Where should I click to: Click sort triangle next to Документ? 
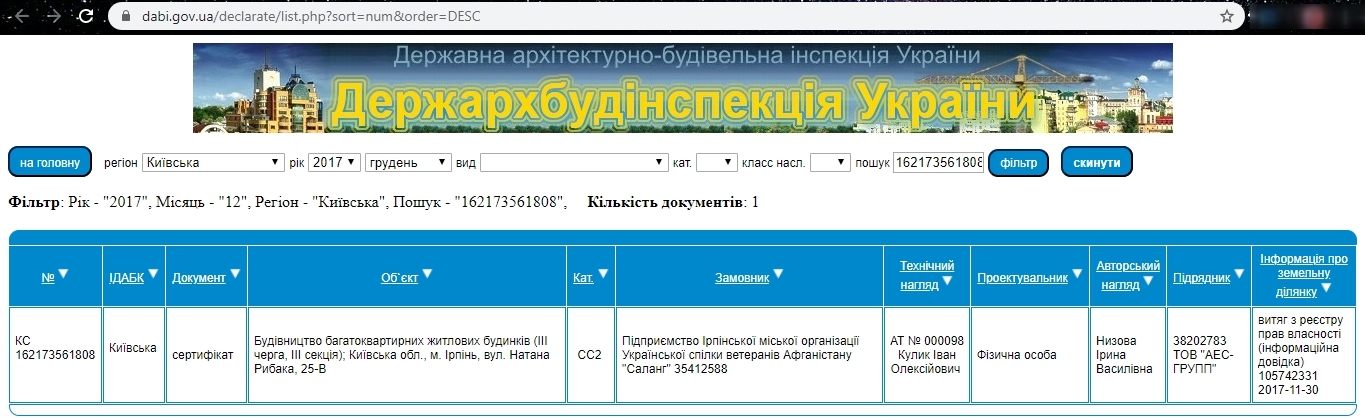[x=235, y=274]
